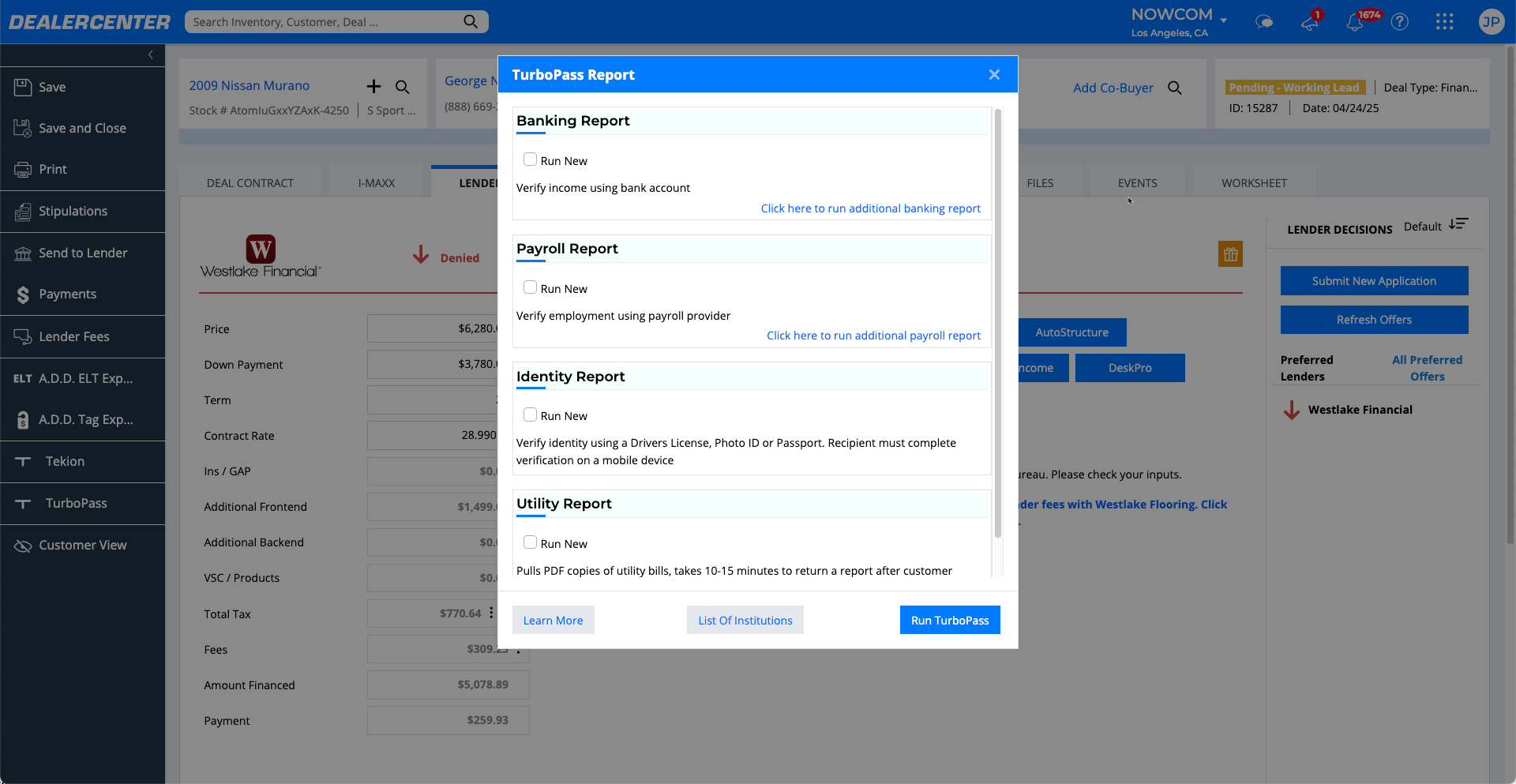Click the Contract Rate input field
The height and width of the screenshot is (784, 1516).
433,435
